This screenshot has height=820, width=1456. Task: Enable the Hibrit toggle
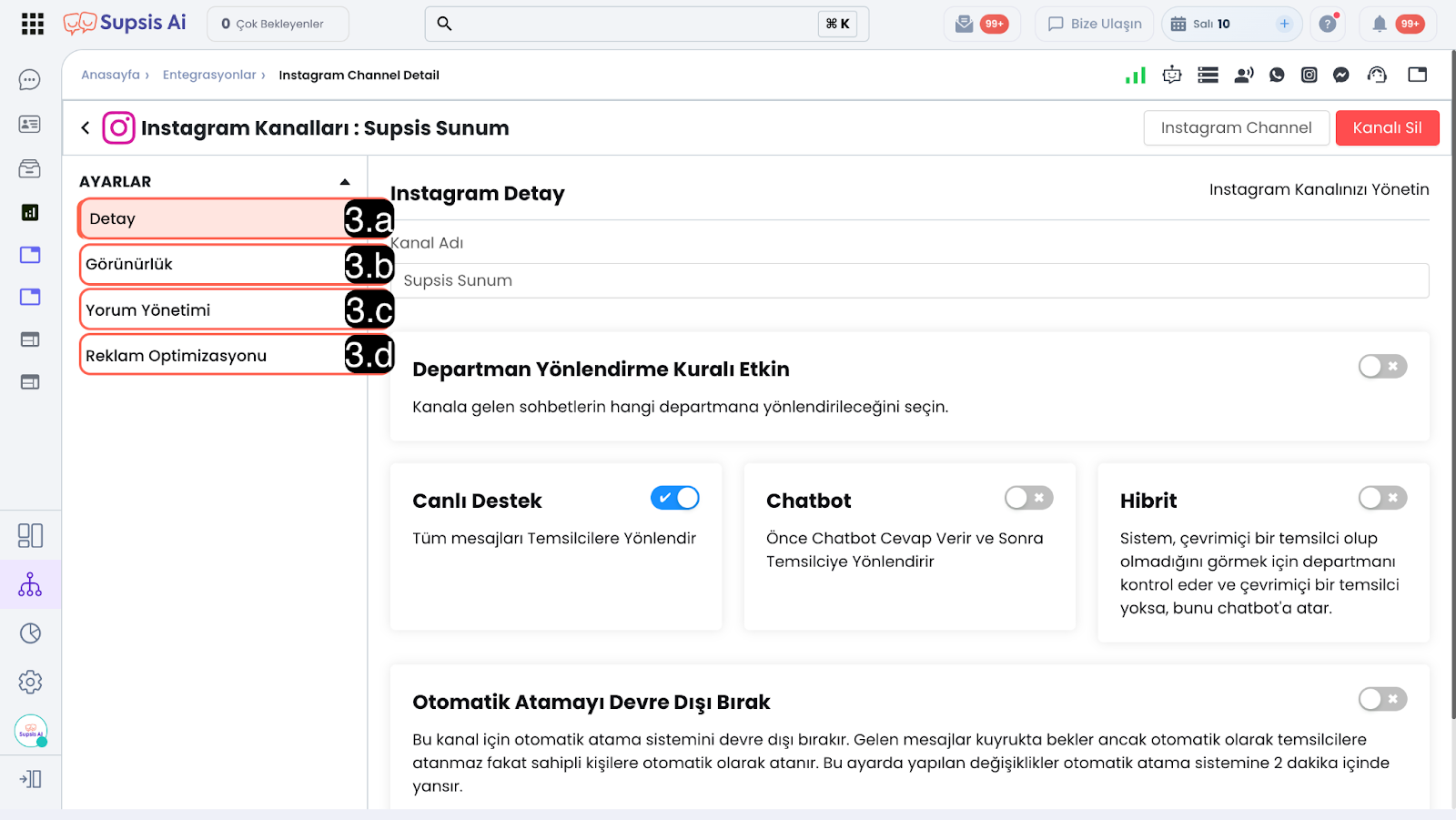1382,498
